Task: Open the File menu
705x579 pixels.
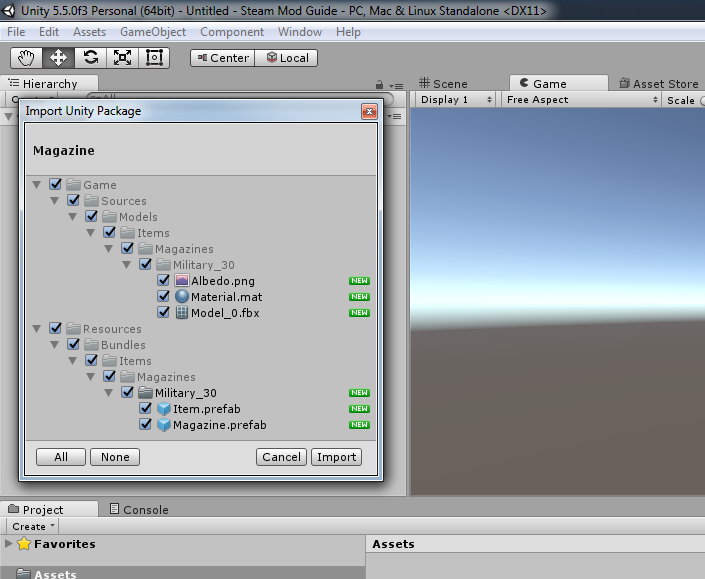Action: click(16, 32)
